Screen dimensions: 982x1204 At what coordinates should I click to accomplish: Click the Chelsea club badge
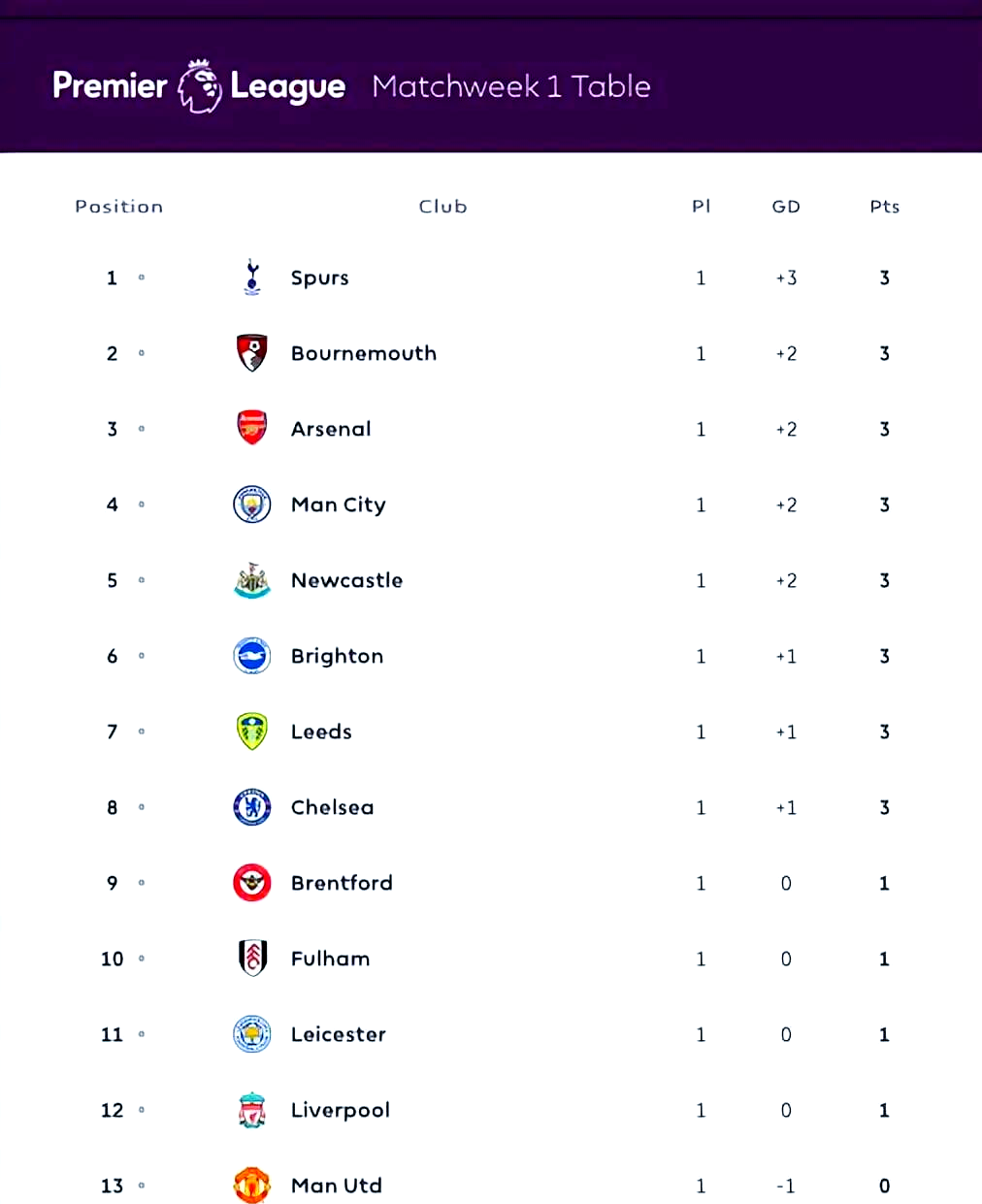pos(252,807)
